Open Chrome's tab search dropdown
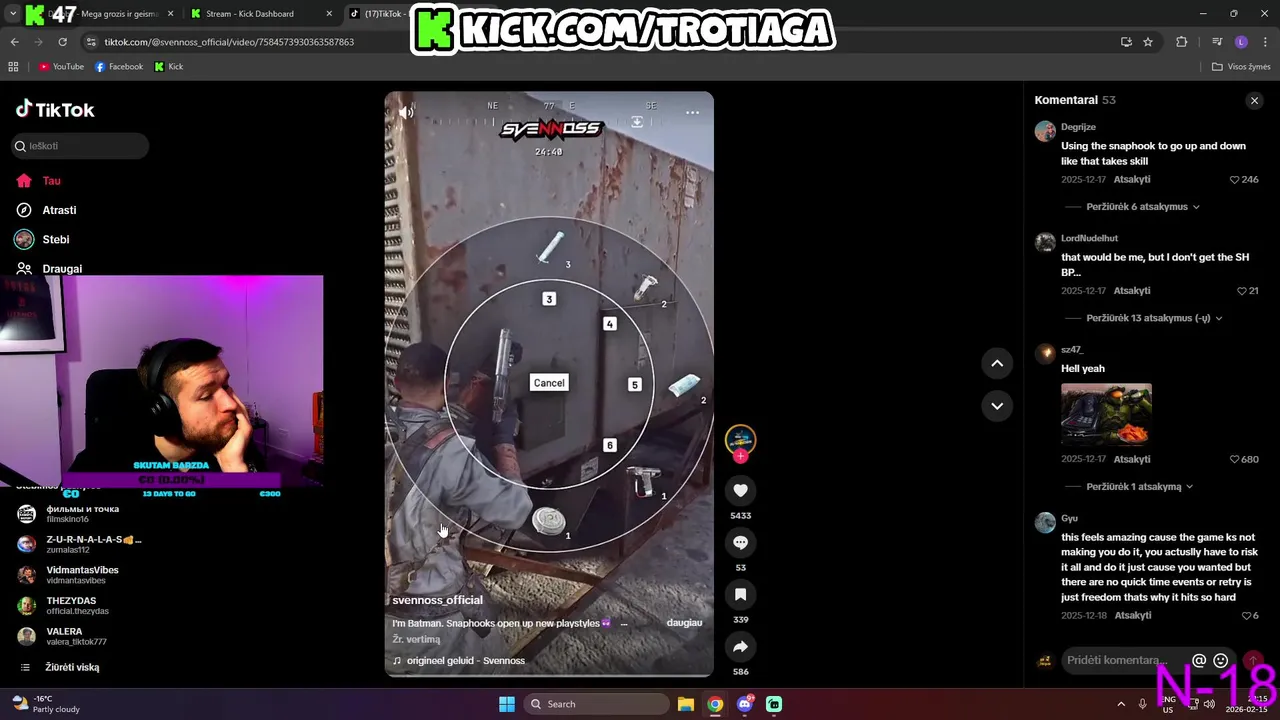Image resolution: width=1280 pixels, height=720 pixels. point(13,14)
